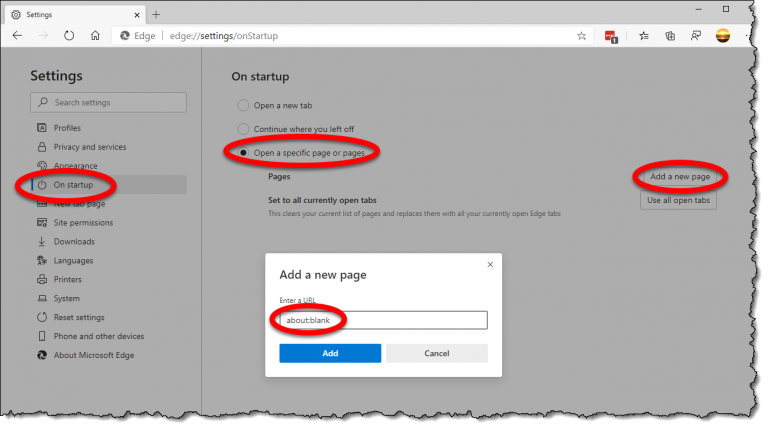Select Open a specific page or pages
The height and width of the screenshot is (429, 768).
pyautogui.click(x=243, y=153)
